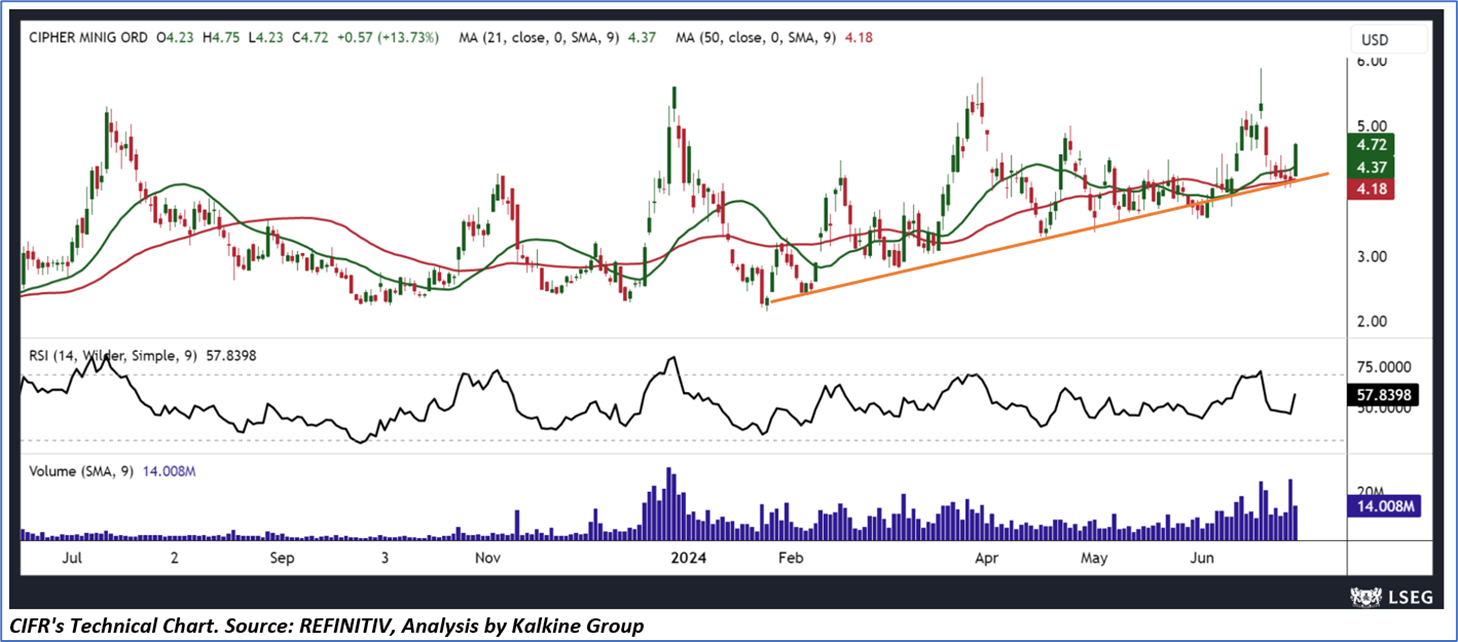Click the Sep label on time axis
1458x642 pixels.
tap(281, 556)
